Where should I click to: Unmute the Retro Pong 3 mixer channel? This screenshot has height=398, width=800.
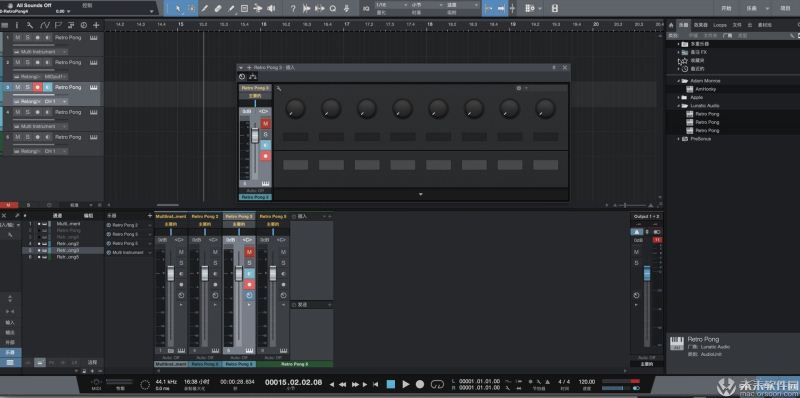249,252
